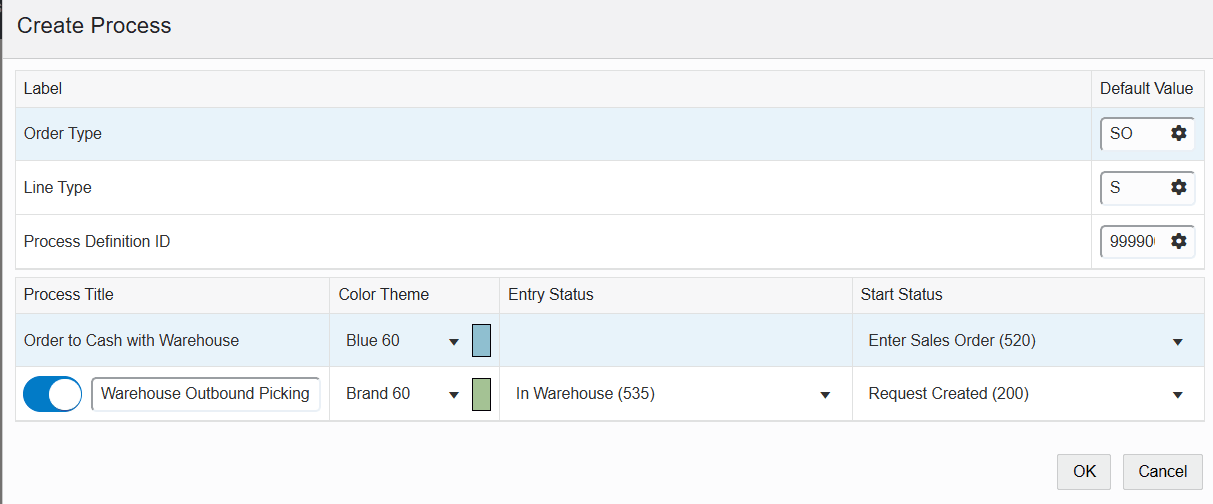Open gear settings for Line Type value
This screenshot has height=504, width=1213.
pyautogui.click(x=1178, y=187)
